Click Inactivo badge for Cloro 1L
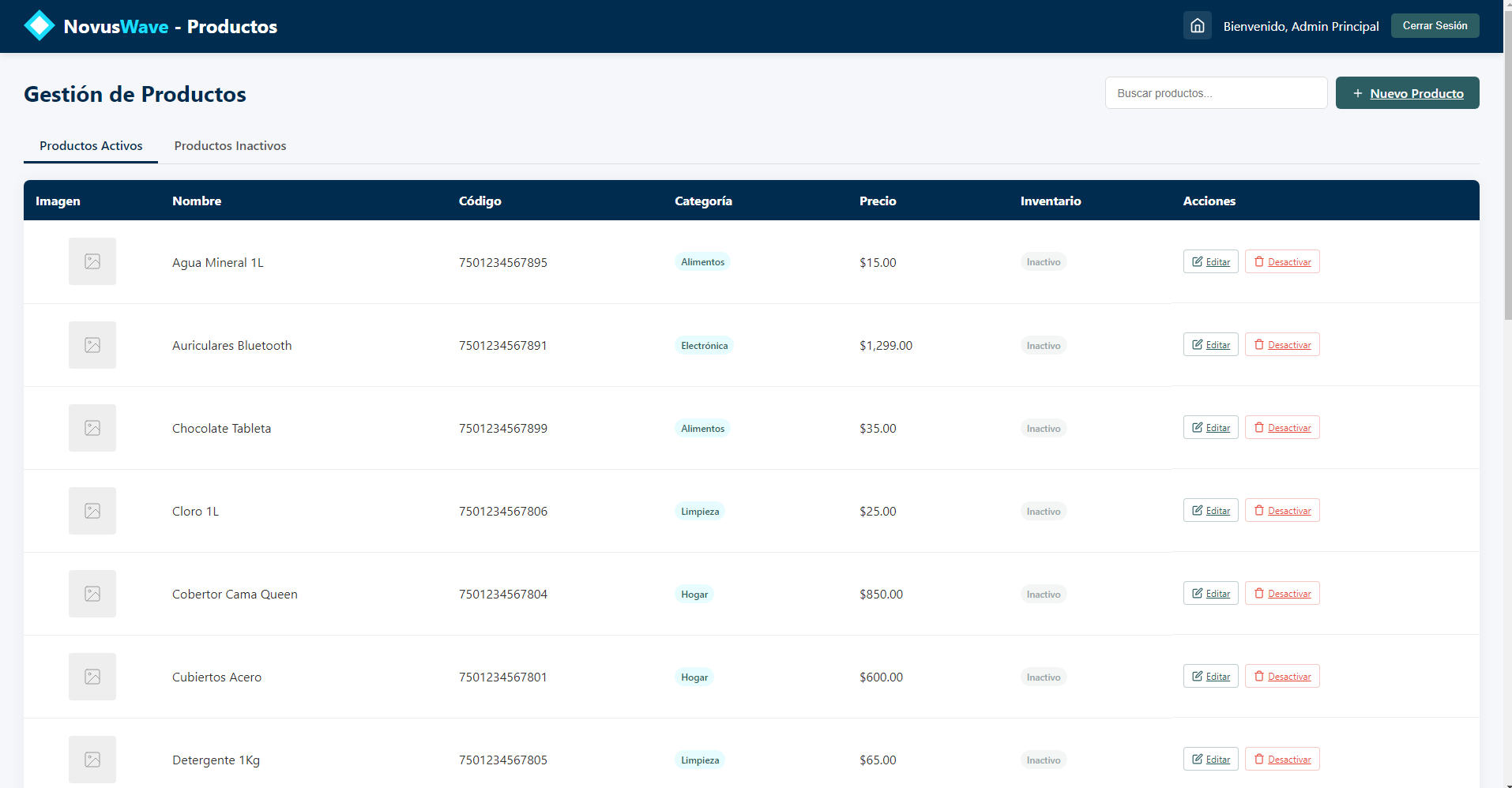The height and width of the screenshot is (788, 1512). [1043, 512]
